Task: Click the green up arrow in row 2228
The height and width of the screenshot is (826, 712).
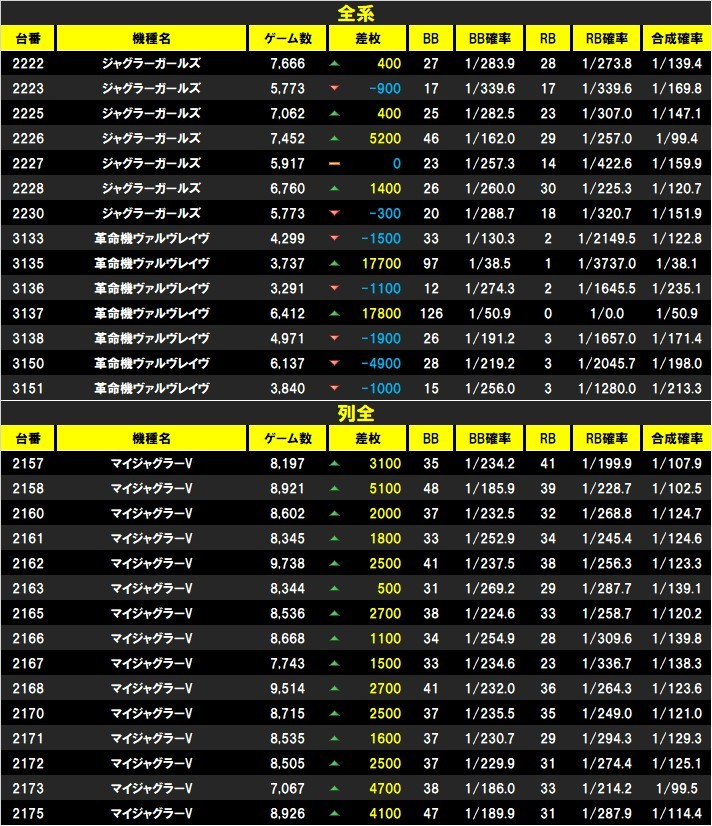Action: [x=334, y=189]
